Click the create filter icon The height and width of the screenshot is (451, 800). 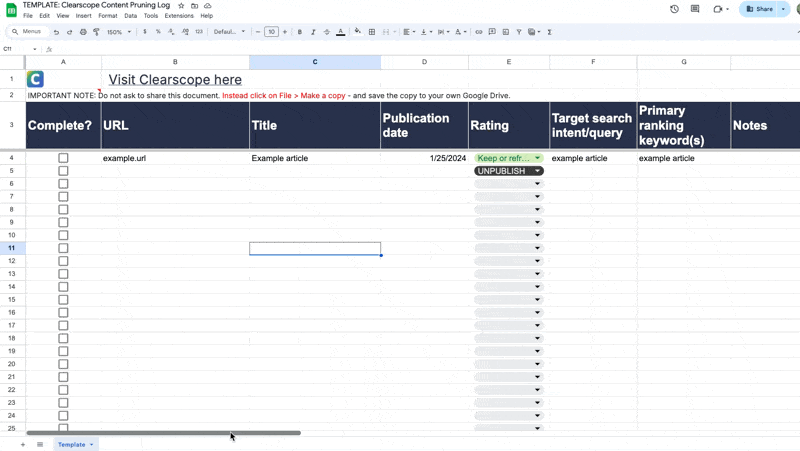519,32
